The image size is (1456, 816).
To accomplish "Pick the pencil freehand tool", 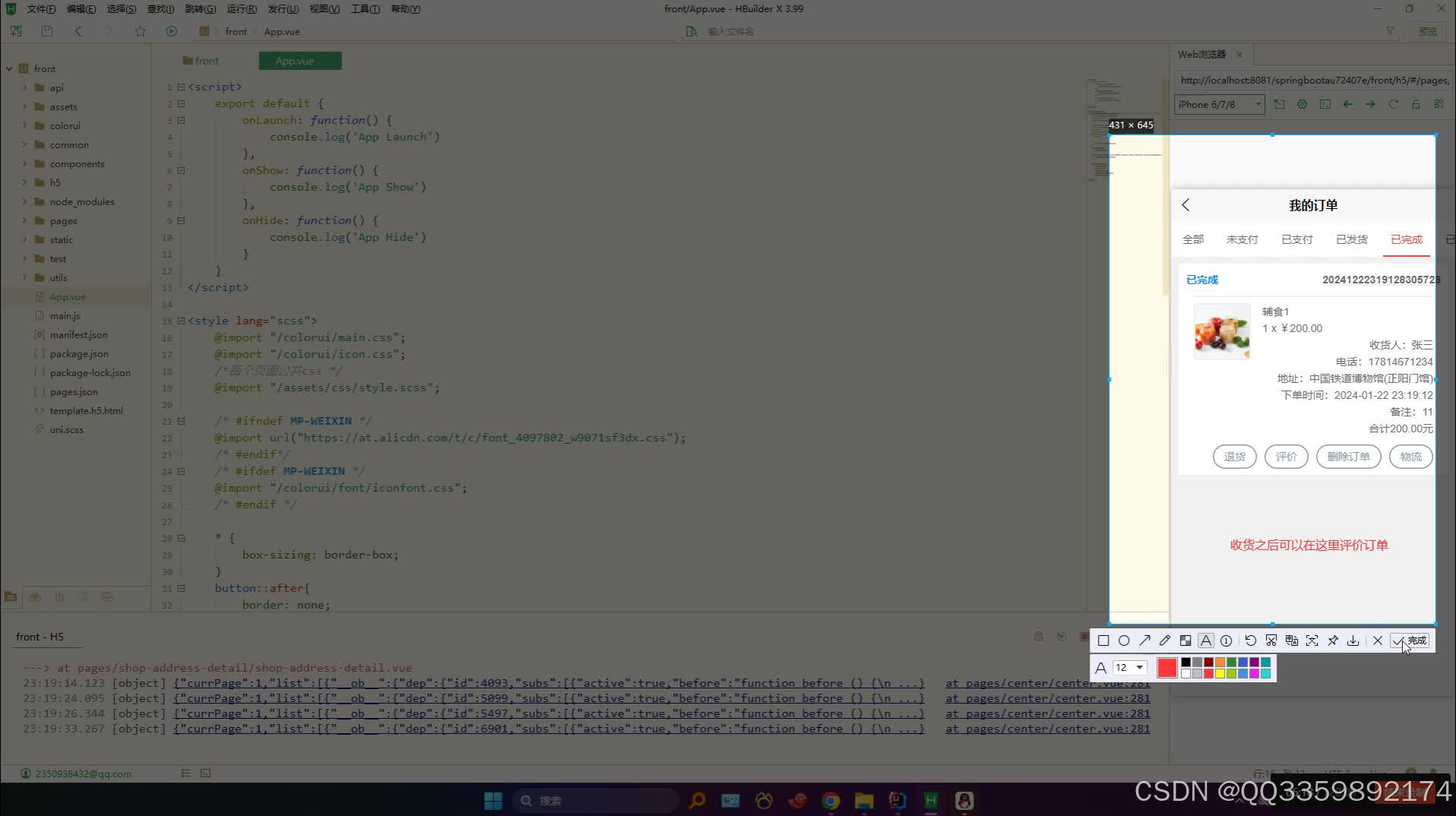I will (1165, 640).
